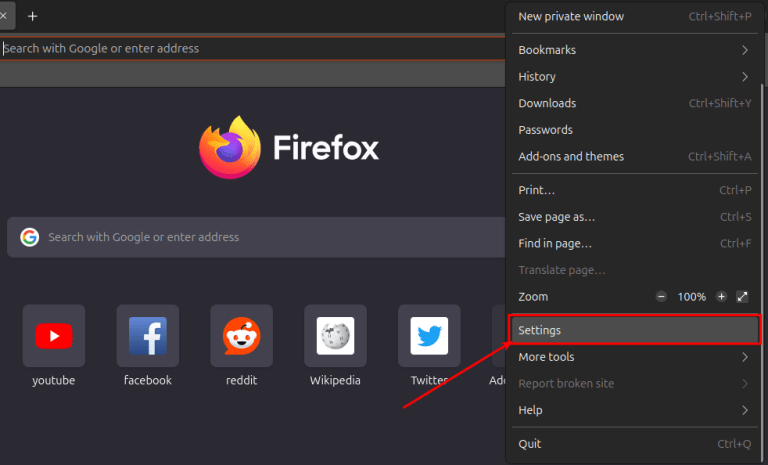Expand the Bookmarks submenu
768x465 pixels.
pyautogui.click(x=634, y=50)
